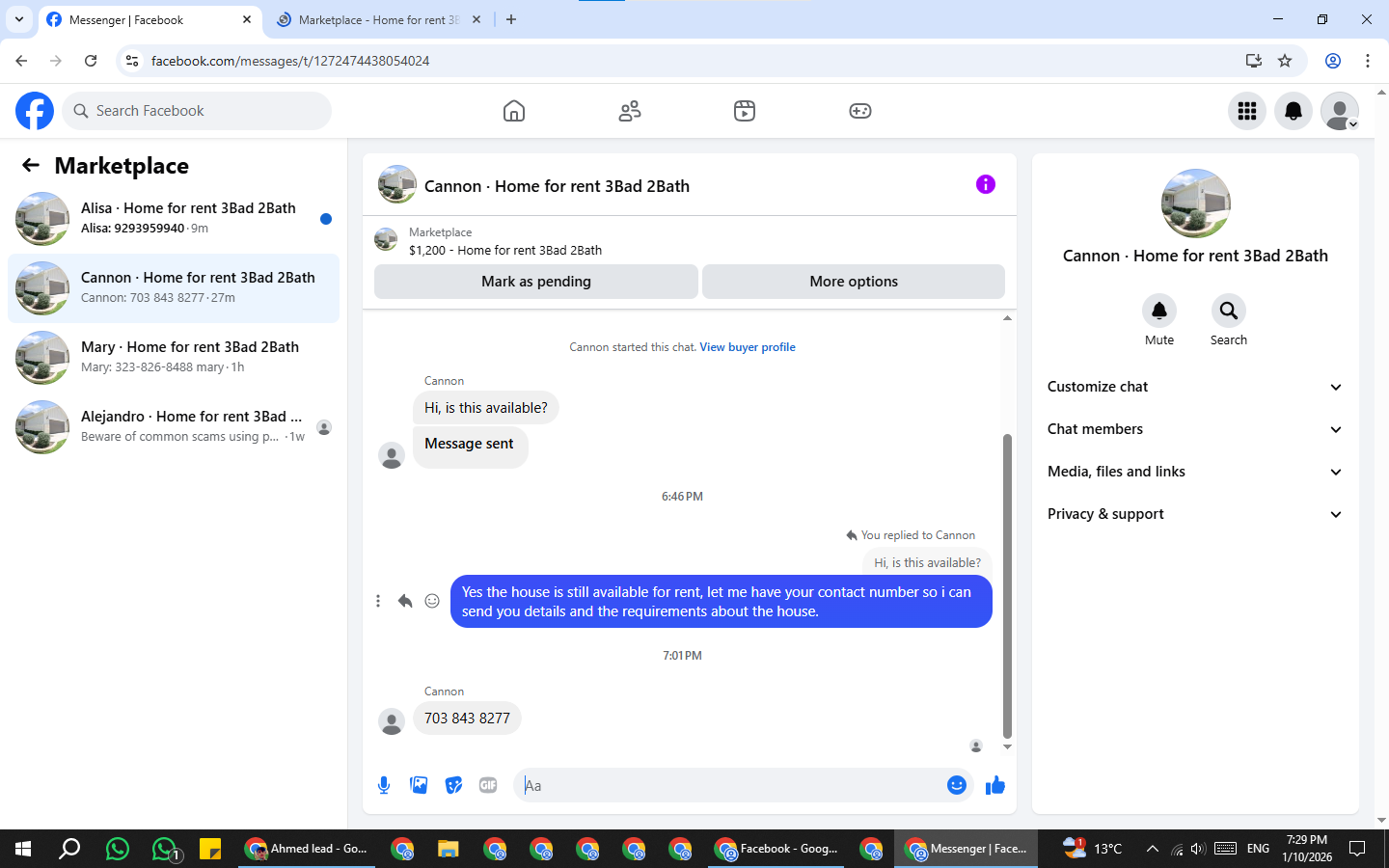Expand Media, files and links section
1389x868 pixels.
(x=1195, y=472)
